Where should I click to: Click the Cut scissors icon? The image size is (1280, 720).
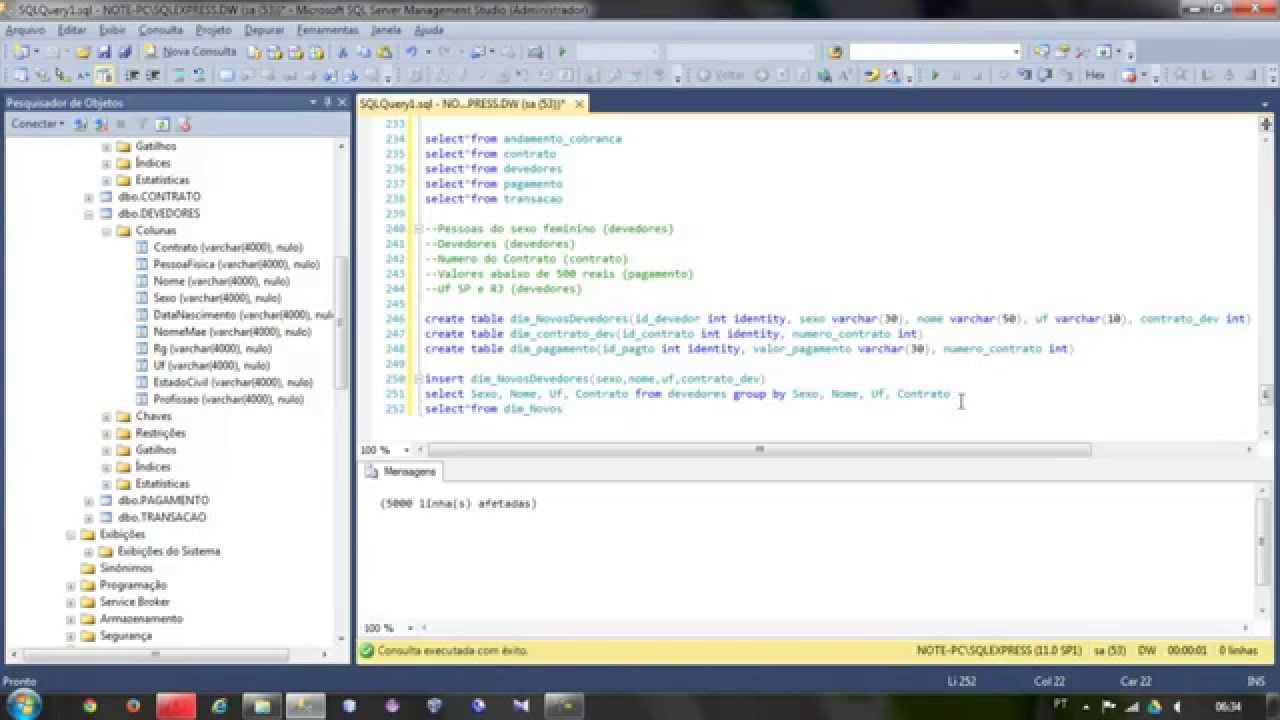342,52
